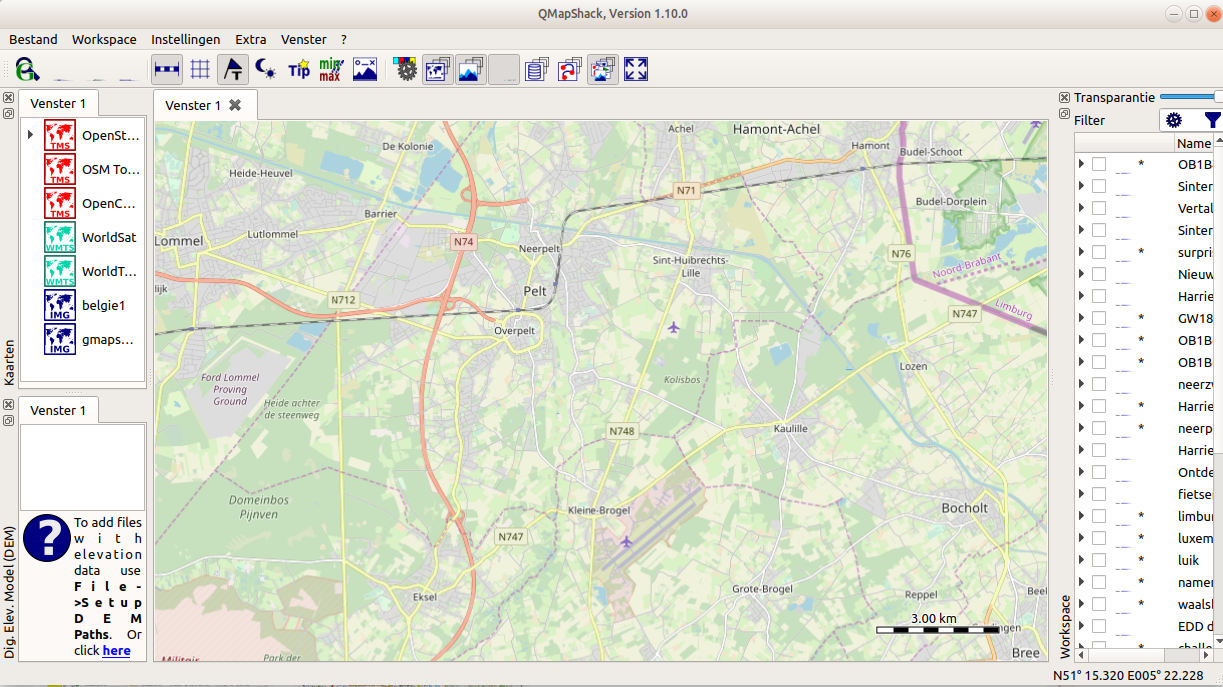Enable checkbox of the GW18 project
1223x687 pixels.
(x=1099, y=318)
